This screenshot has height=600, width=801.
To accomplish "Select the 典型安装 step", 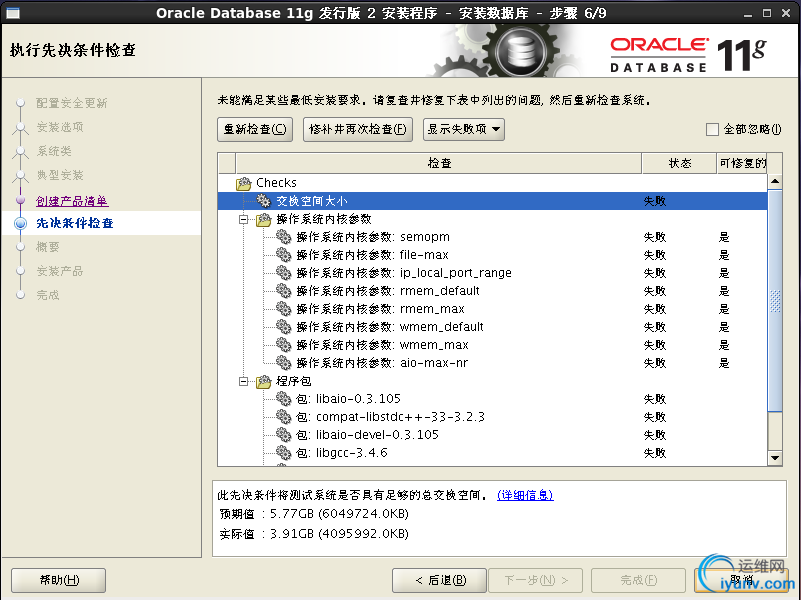I will 60,175.
